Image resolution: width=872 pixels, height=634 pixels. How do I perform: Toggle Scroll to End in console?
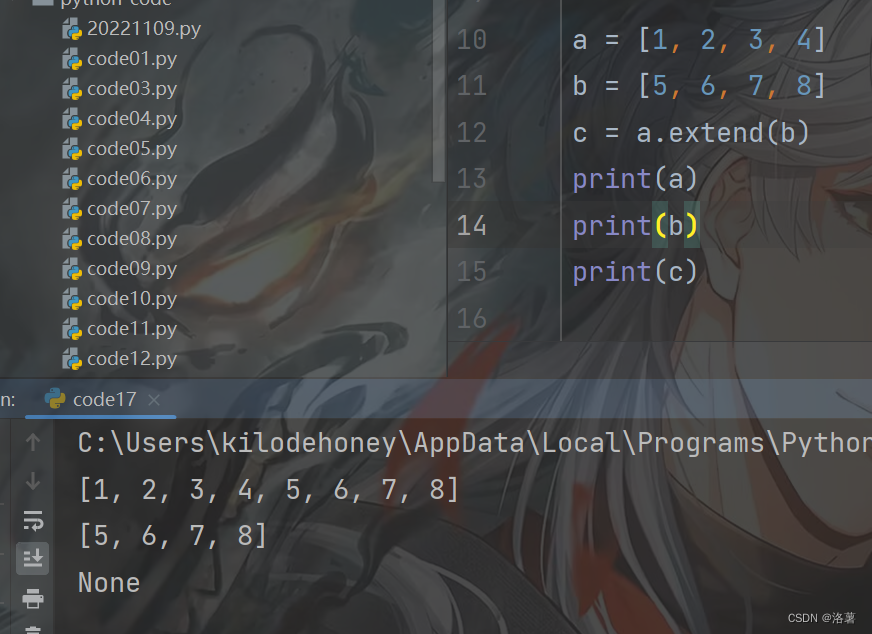coord(33,558)
